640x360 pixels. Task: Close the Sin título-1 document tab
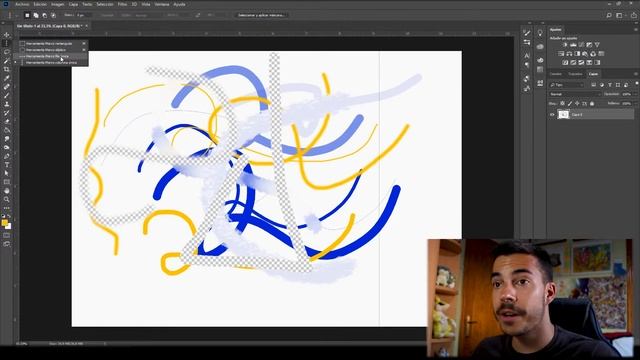(x=87, y=26)
